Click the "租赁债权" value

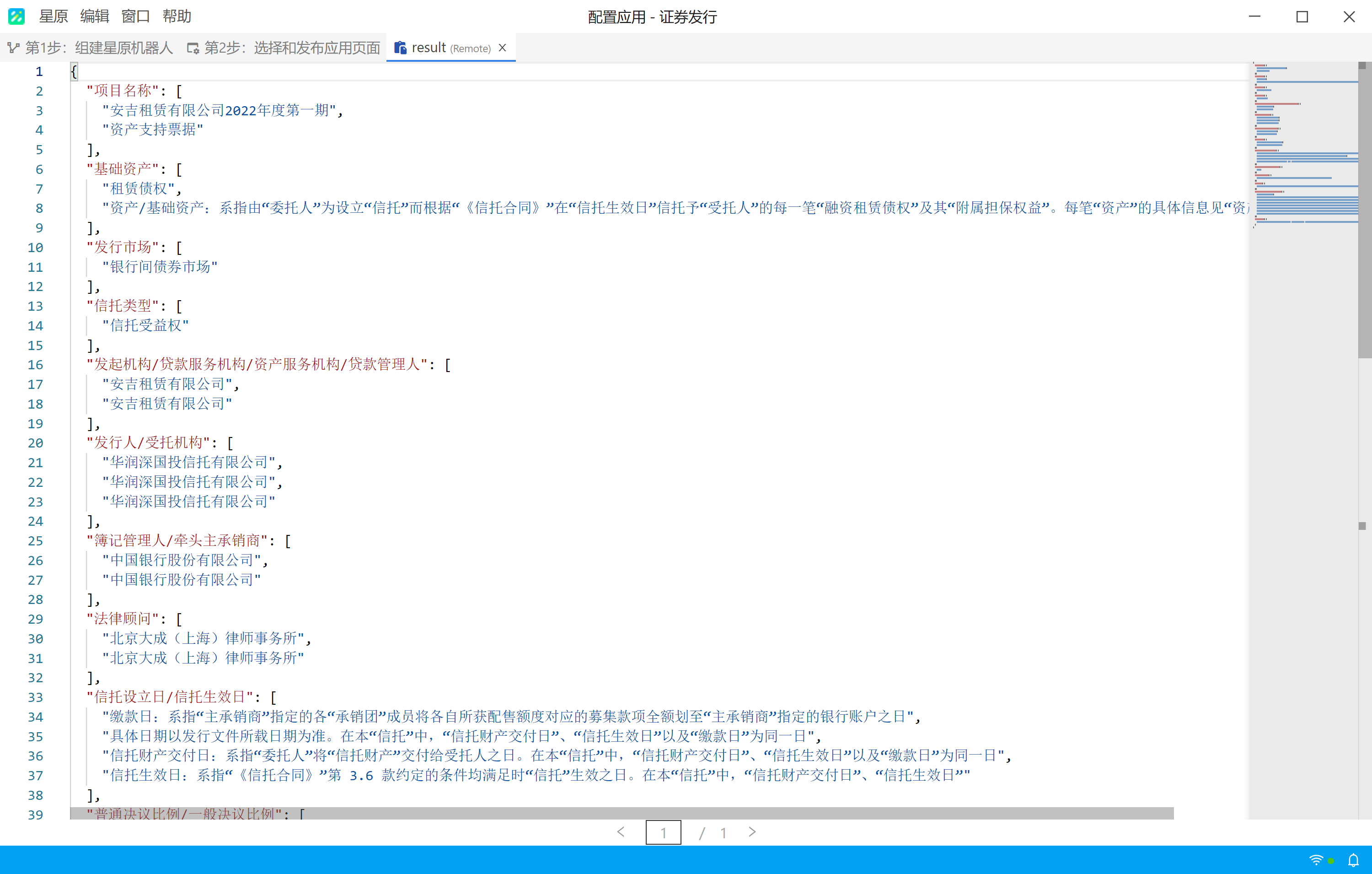tap(138, 188)
